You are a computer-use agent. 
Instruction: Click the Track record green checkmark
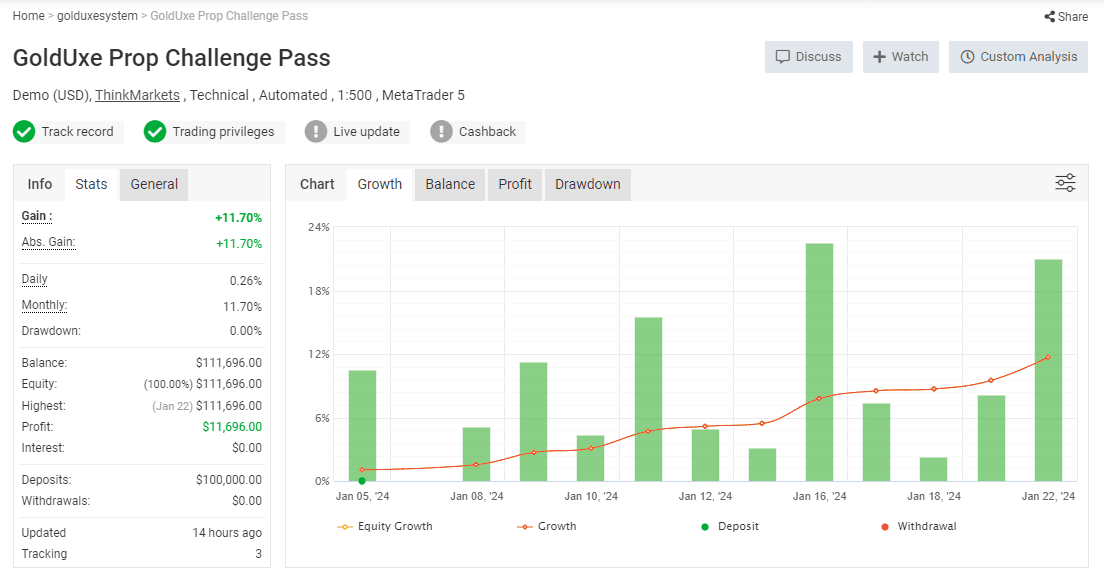(x=24, y=132)
